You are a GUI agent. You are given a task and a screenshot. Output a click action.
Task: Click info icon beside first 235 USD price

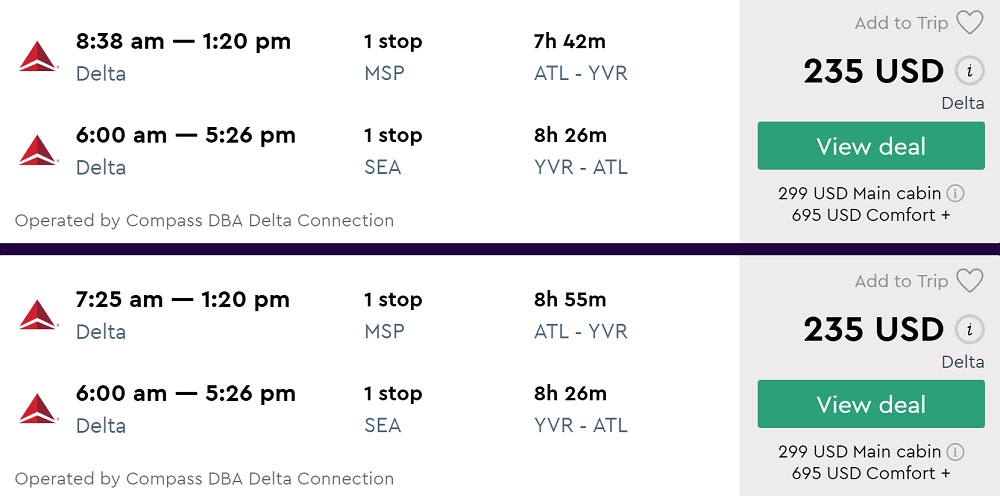967,72
